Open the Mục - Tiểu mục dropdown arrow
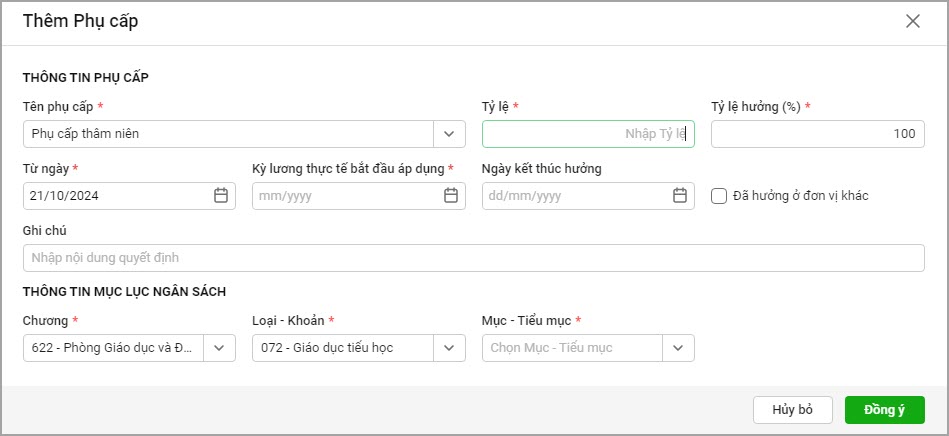 678,348
